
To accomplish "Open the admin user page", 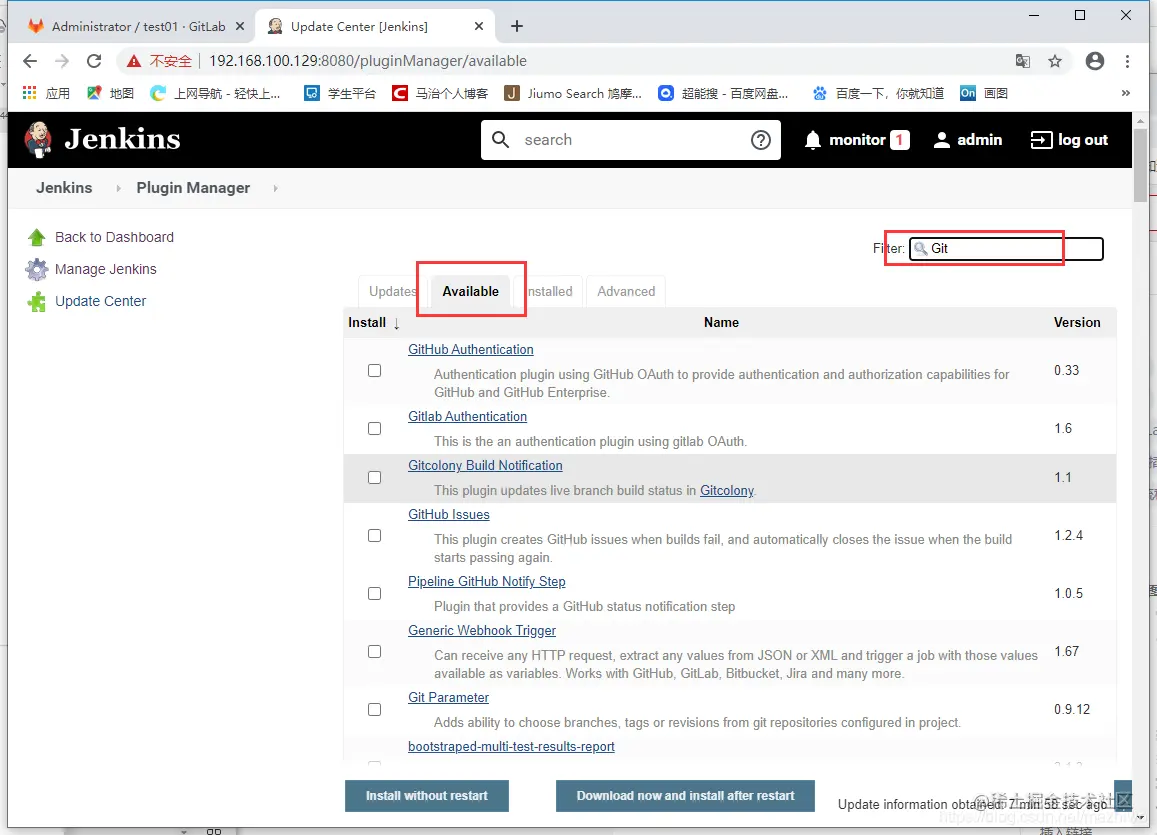I will tap(967, 140).
